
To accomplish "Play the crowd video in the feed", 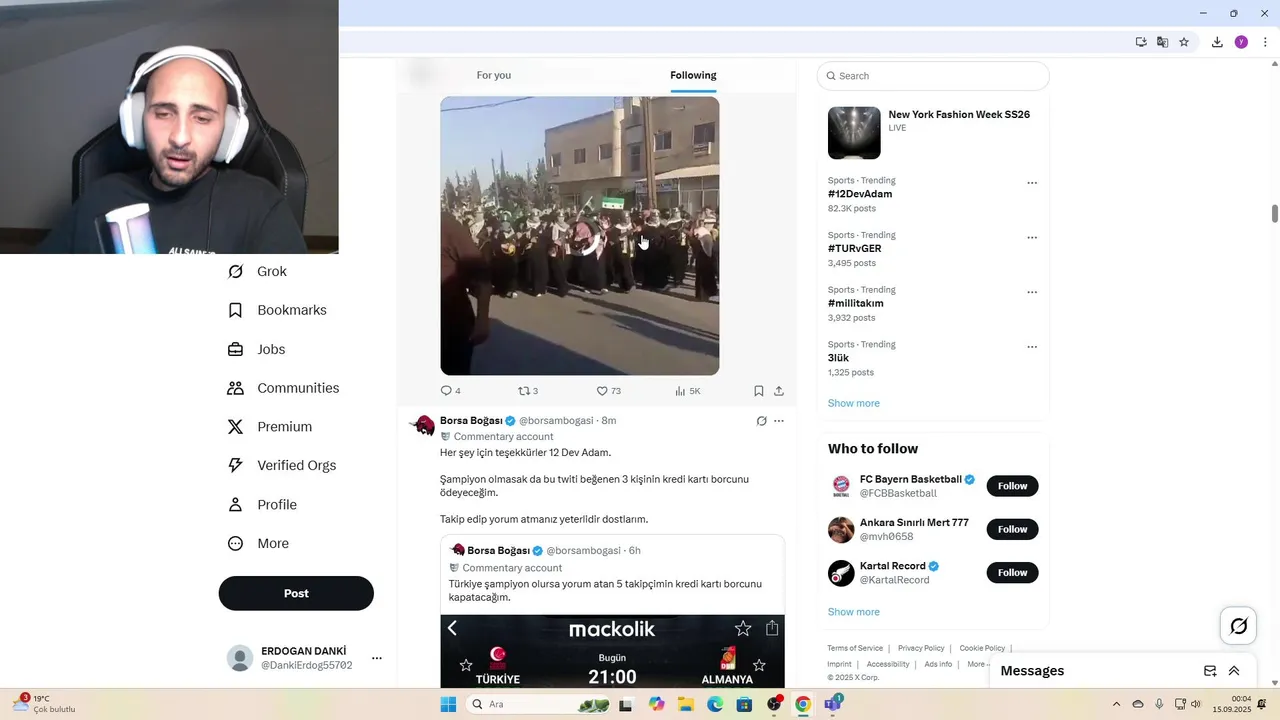I will [x=579, y=236].
